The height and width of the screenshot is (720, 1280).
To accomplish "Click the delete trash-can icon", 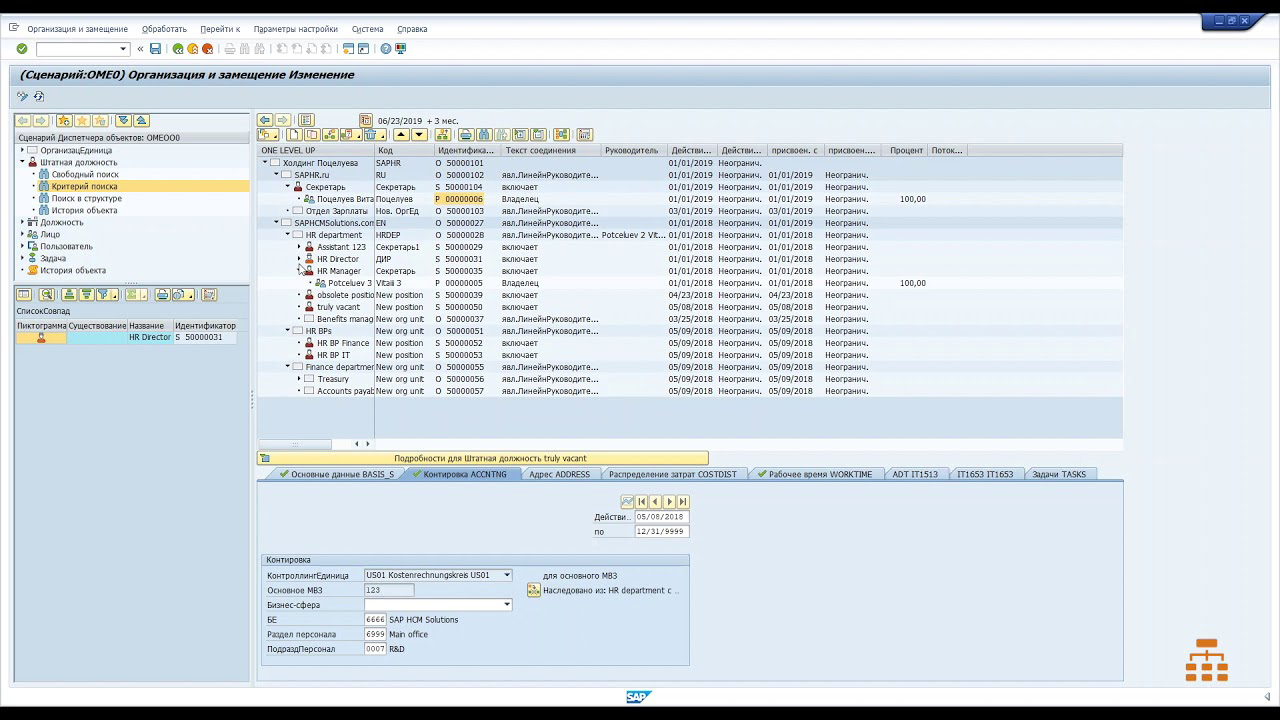I will (x=370, y=135).
